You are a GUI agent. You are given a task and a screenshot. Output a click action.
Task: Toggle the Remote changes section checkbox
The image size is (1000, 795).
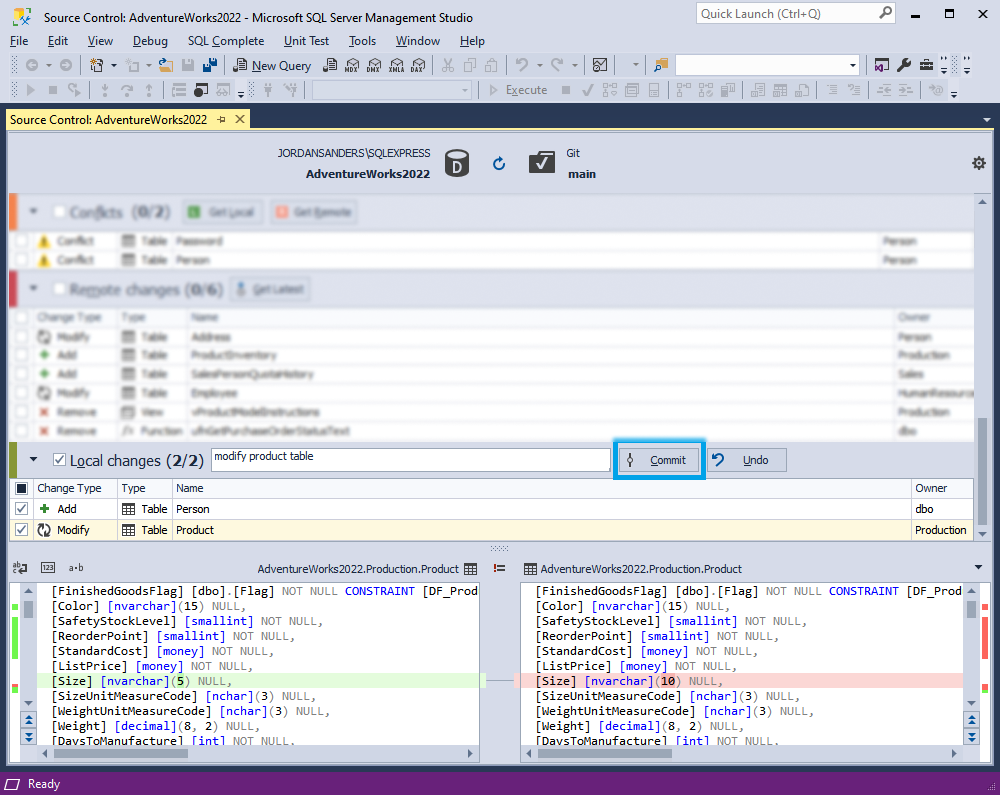tap(59, 289)
